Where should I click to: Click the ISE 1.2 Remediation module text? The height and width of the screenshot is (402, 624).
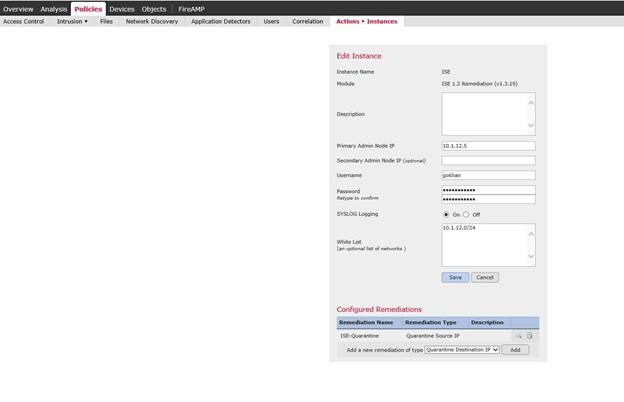(480, 84)
